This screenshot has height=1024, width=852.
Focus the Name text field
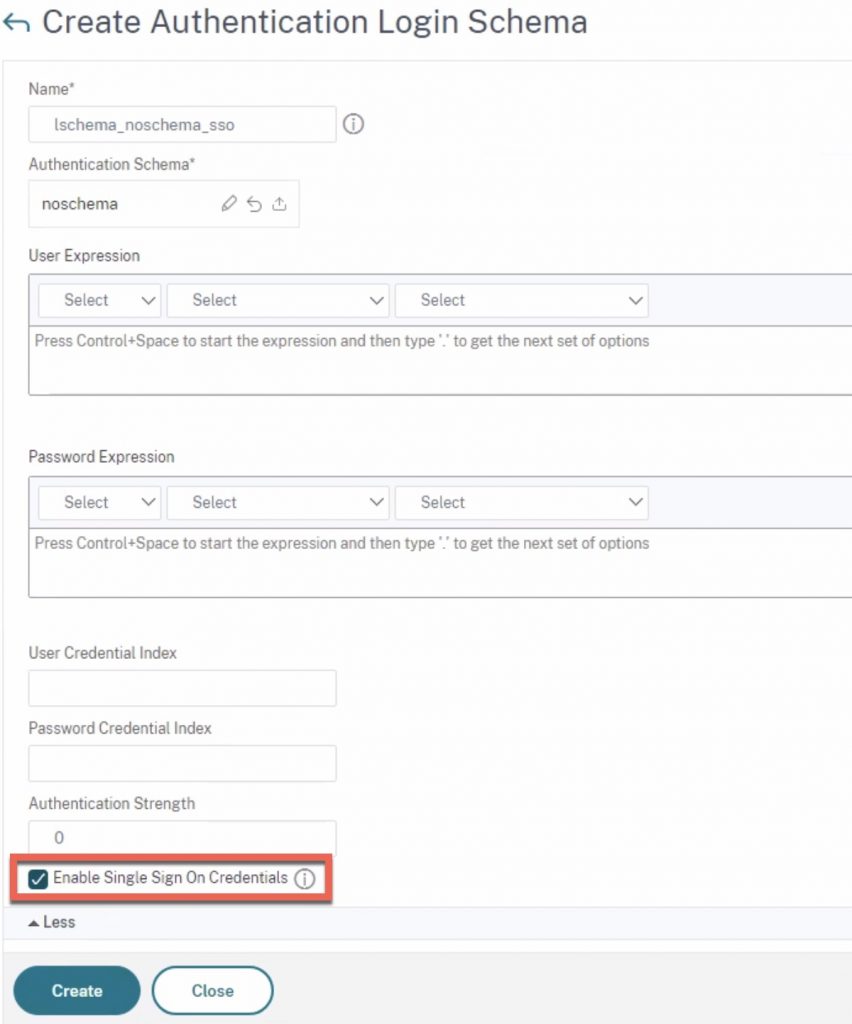[x=182, y=125]
